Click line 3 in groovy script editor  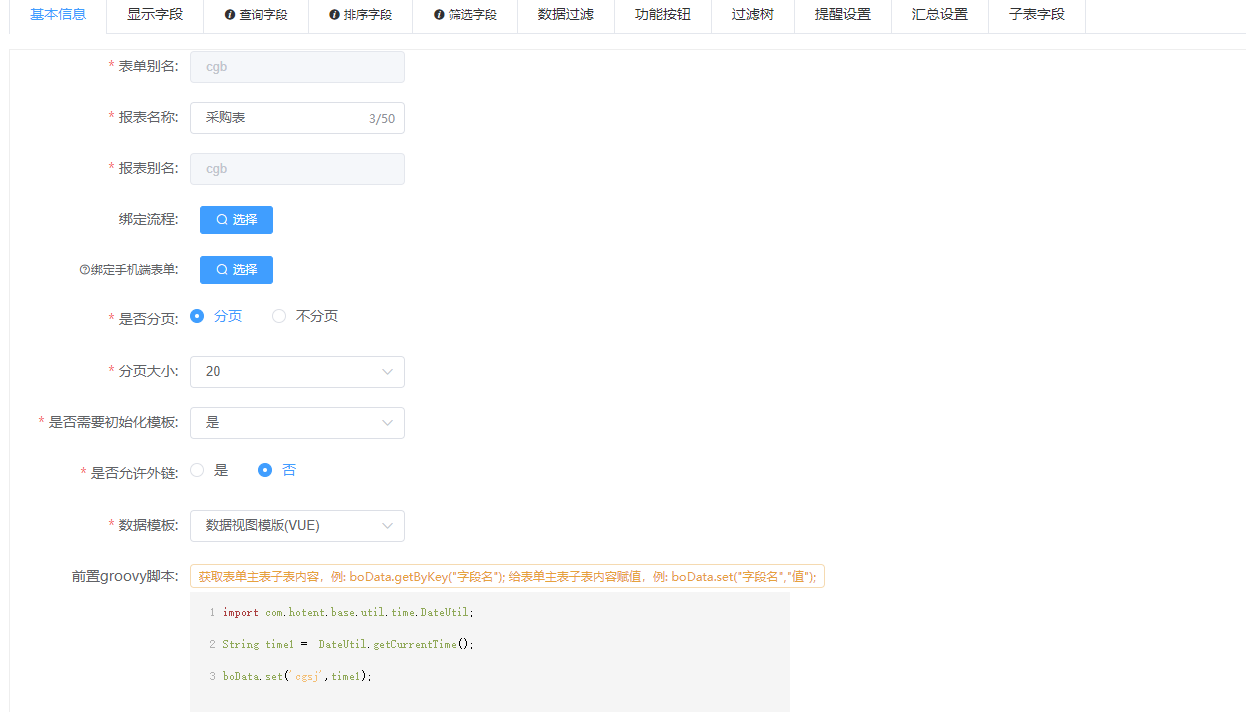point(400,677)
